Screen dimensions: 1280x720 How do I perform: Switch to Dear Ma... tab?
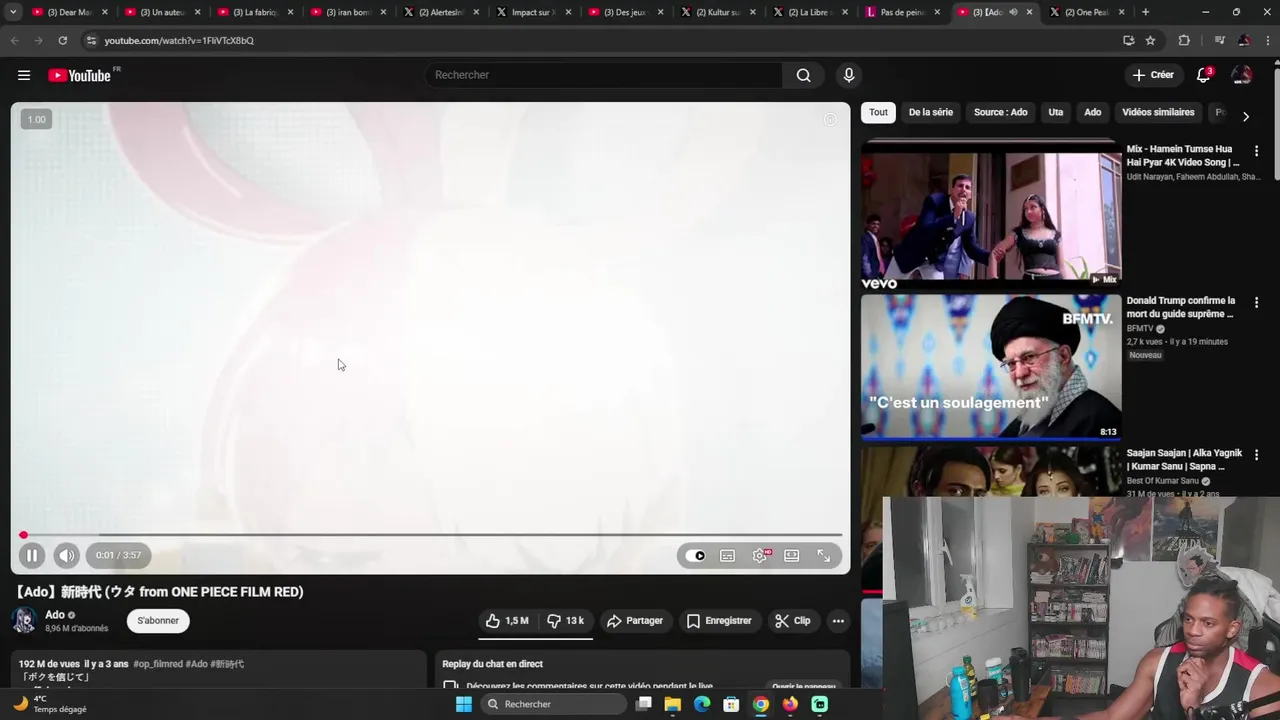pyautogui.click(x=68, y=12)
